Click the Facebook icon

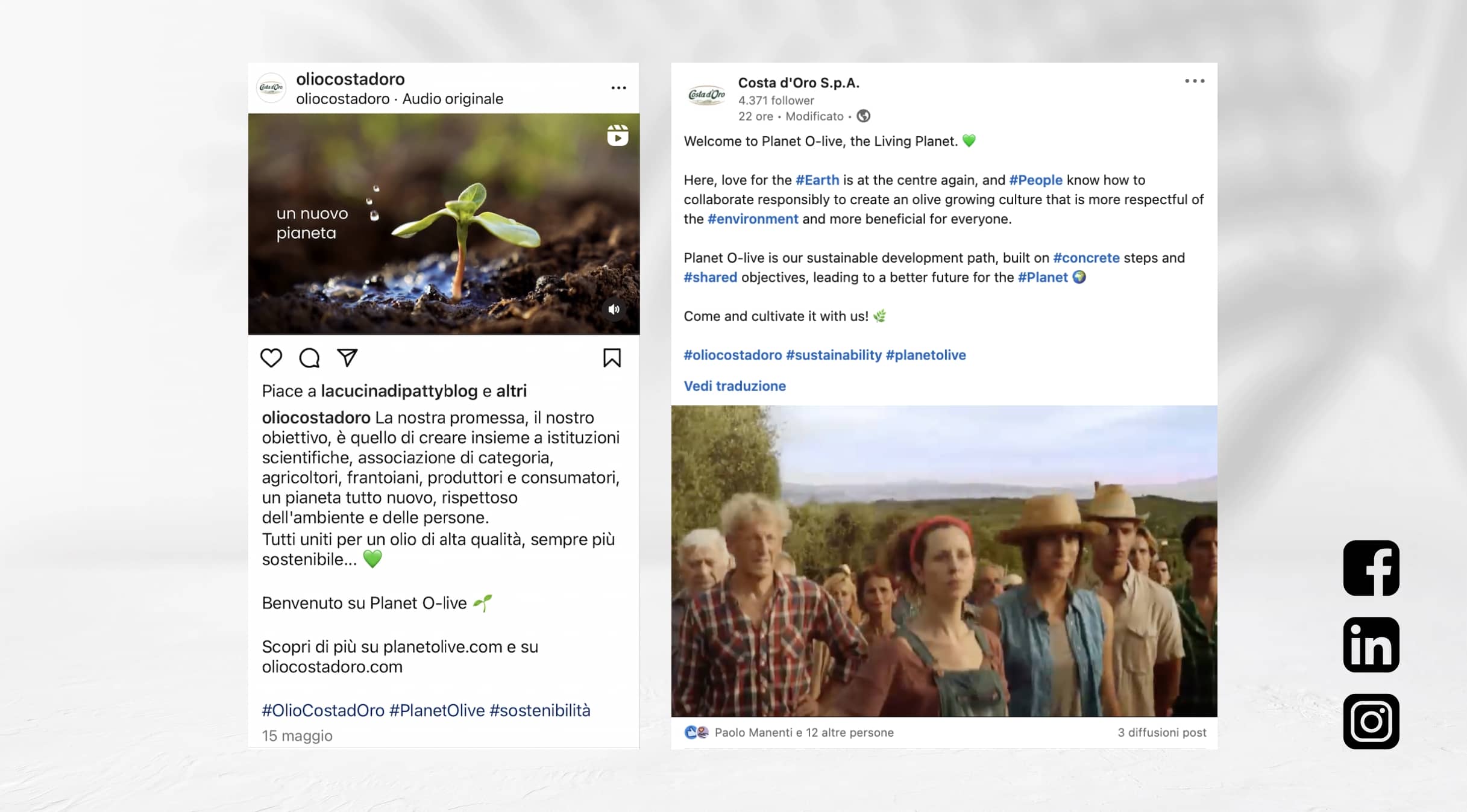1371,568
